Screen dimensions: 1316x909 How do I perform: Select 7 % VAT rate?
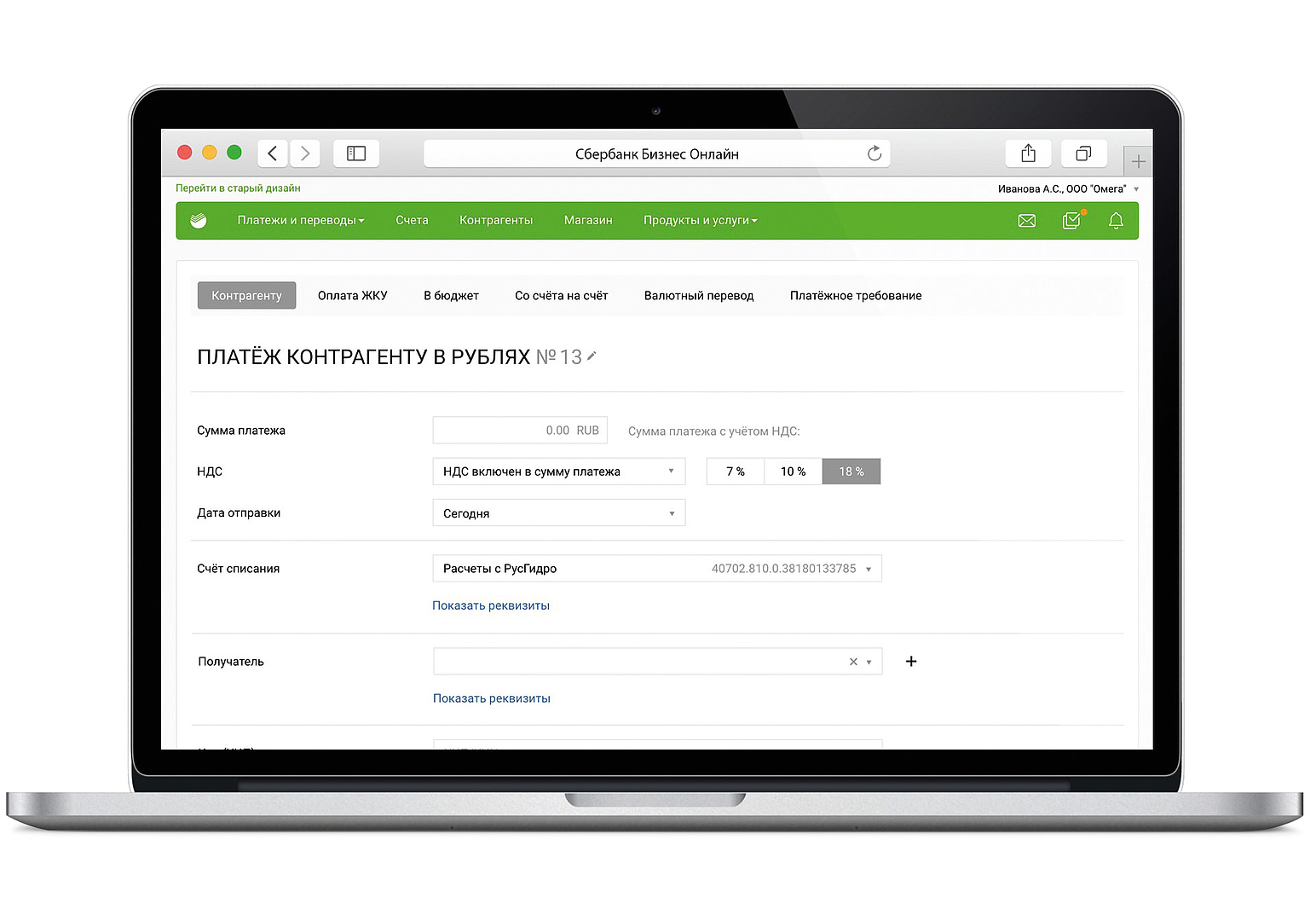click(x=735, y=472)
